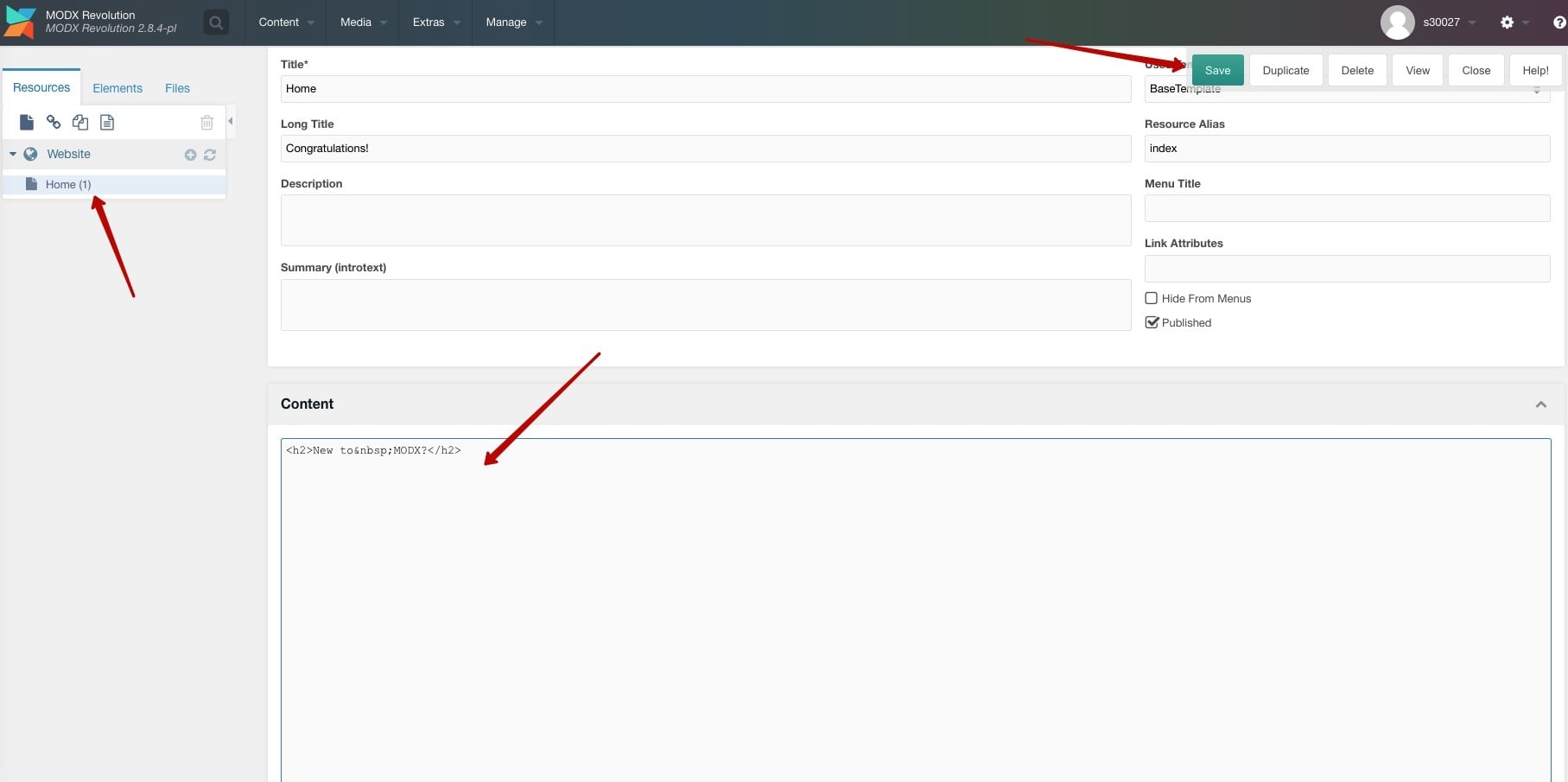Focus the Resource Alias field
This screenshot has height=782, width=1568.
tap(1347, 149)
